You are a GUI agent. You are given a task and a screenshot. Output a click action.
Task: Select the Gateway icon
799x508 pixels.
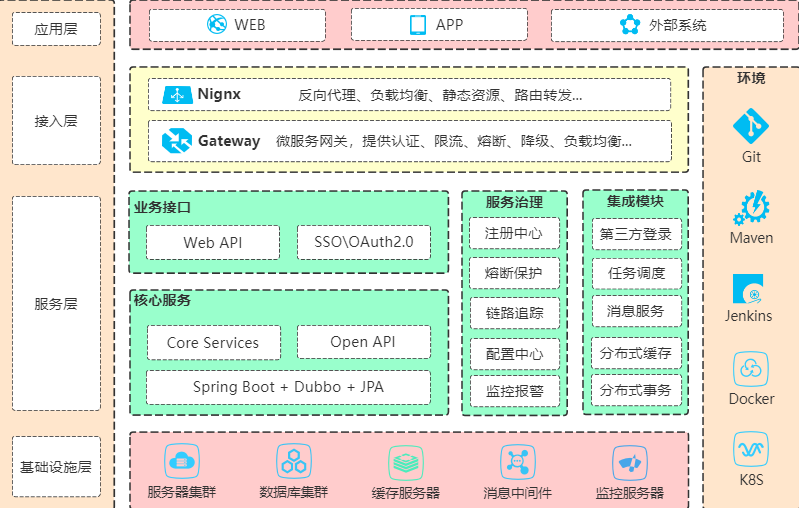point(177,141)
